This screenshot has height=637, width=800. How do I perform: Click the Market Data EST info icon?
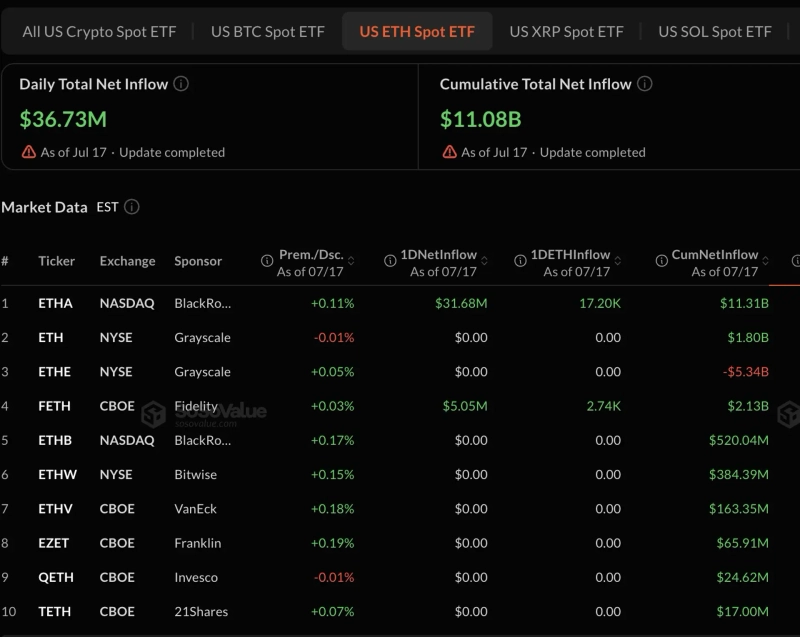coord(132,207)
